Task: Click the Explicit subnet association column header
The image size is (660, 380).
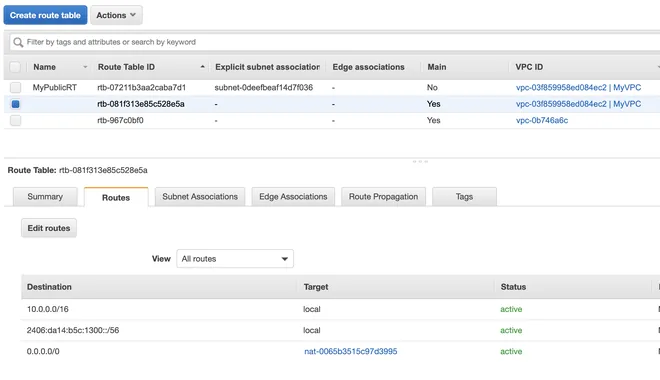Action: click(267, 67)
